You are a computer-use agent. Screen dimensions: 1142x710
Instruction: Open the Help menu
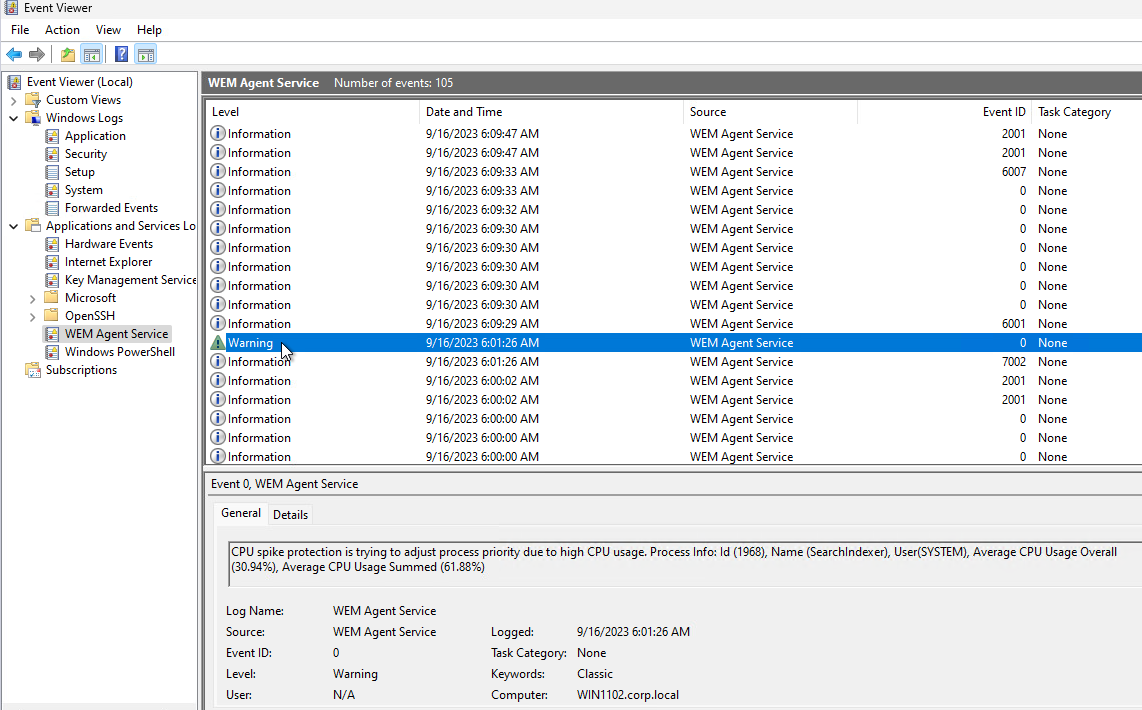tap(149, 30)
